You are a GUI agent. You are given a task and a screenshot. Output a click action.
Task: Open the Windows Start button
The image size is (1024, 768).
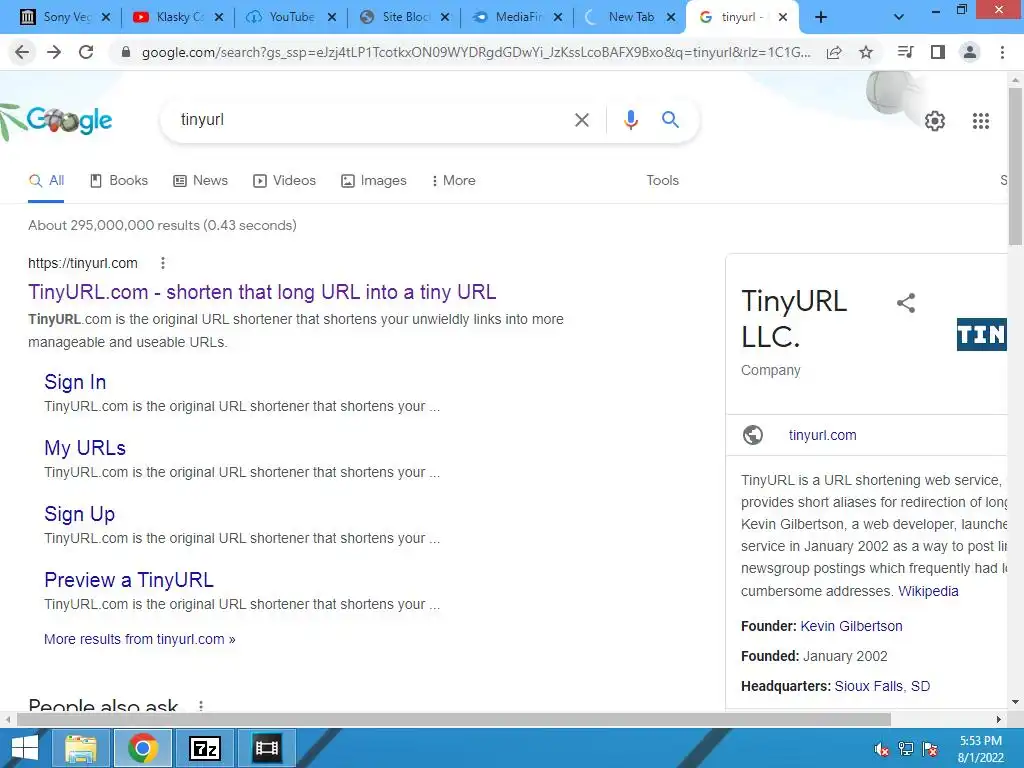pos(25,748)
